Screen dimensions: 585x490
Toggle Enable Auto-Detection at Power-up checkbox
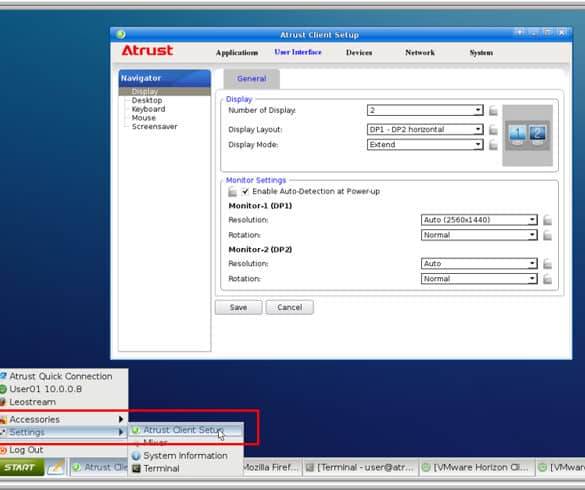coord(245,191)
